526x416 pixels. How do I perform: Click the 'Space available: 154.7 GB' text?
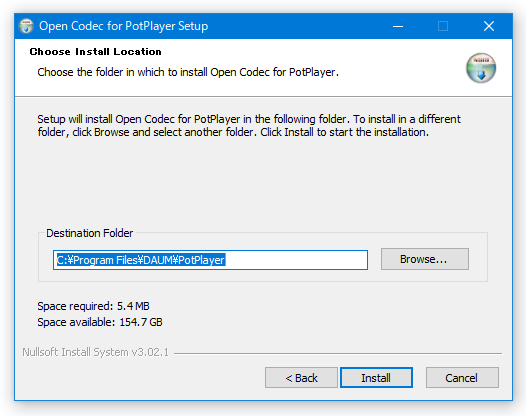click(x=100, y=322)
